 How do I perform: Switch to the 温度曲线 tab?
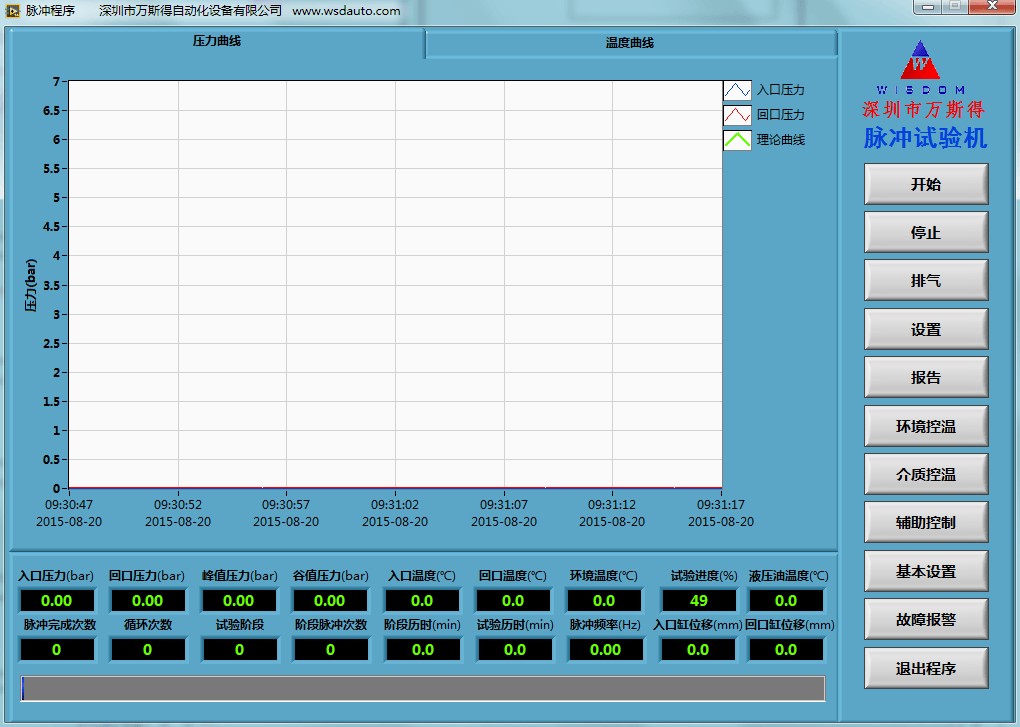pyautogui.click(x=630, y=43)
